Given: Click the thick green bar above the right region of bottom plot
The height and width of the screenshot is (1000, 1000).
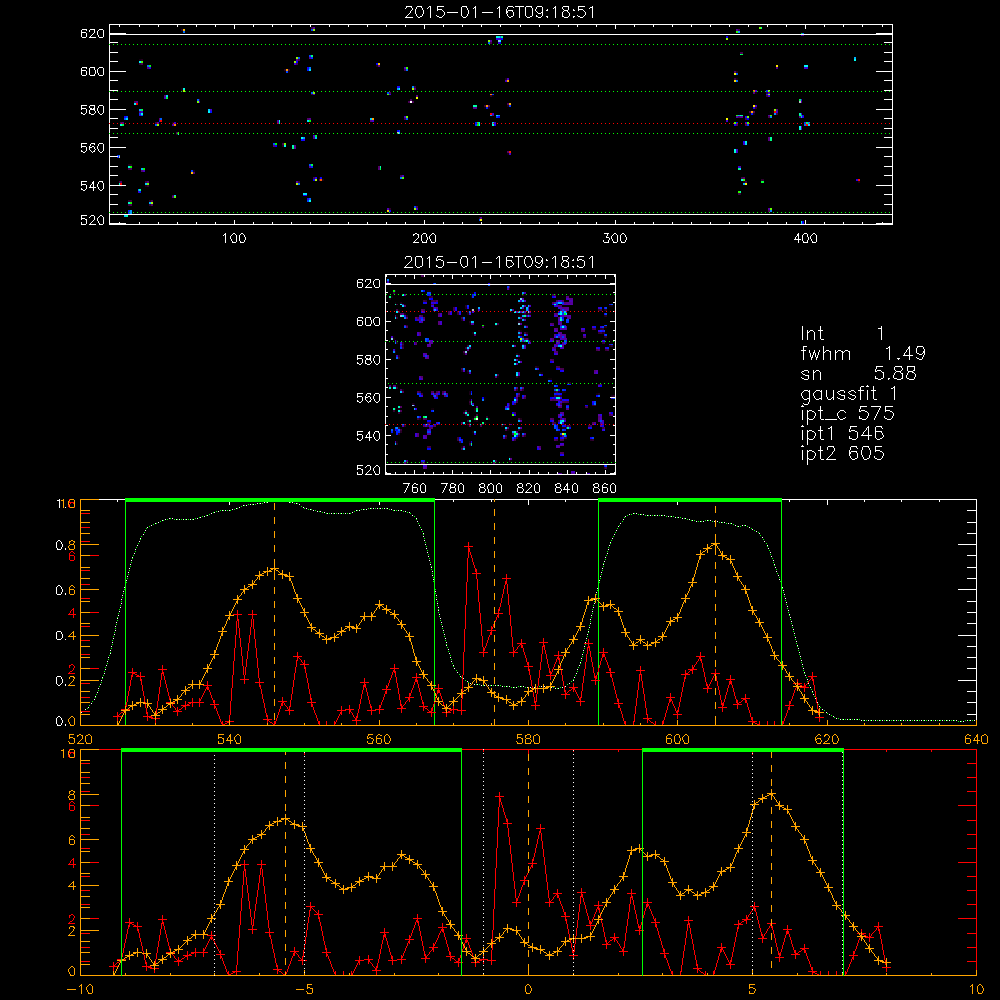Looking at the screenshot, I should 742,751.
